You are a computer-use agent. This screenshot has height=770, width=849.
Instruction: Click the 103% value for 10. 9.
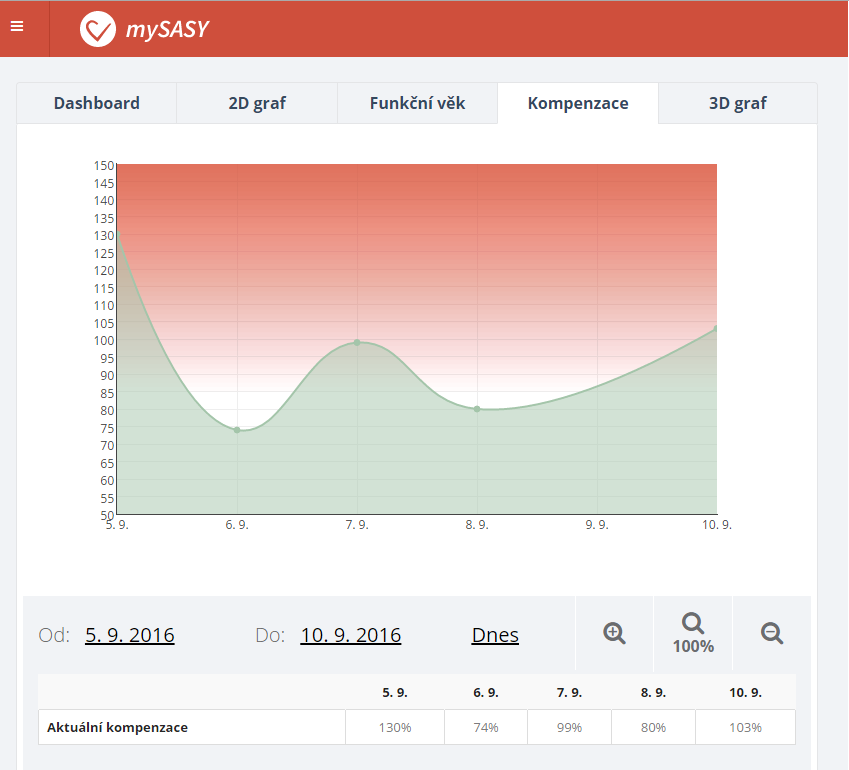(745, 728)
